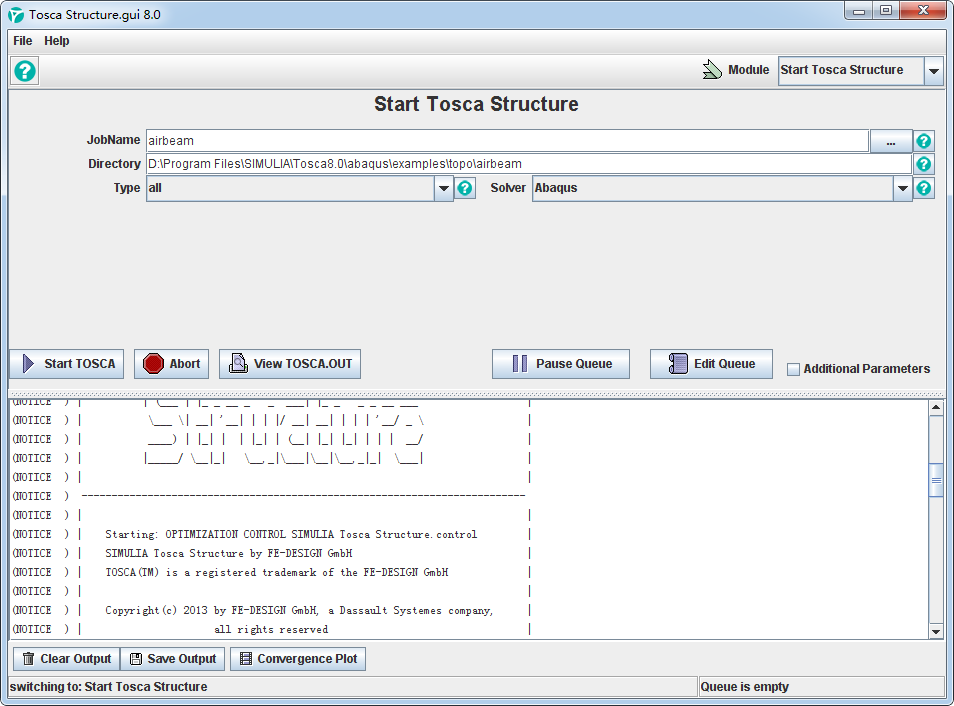Click the Edit Queue button

711,364
